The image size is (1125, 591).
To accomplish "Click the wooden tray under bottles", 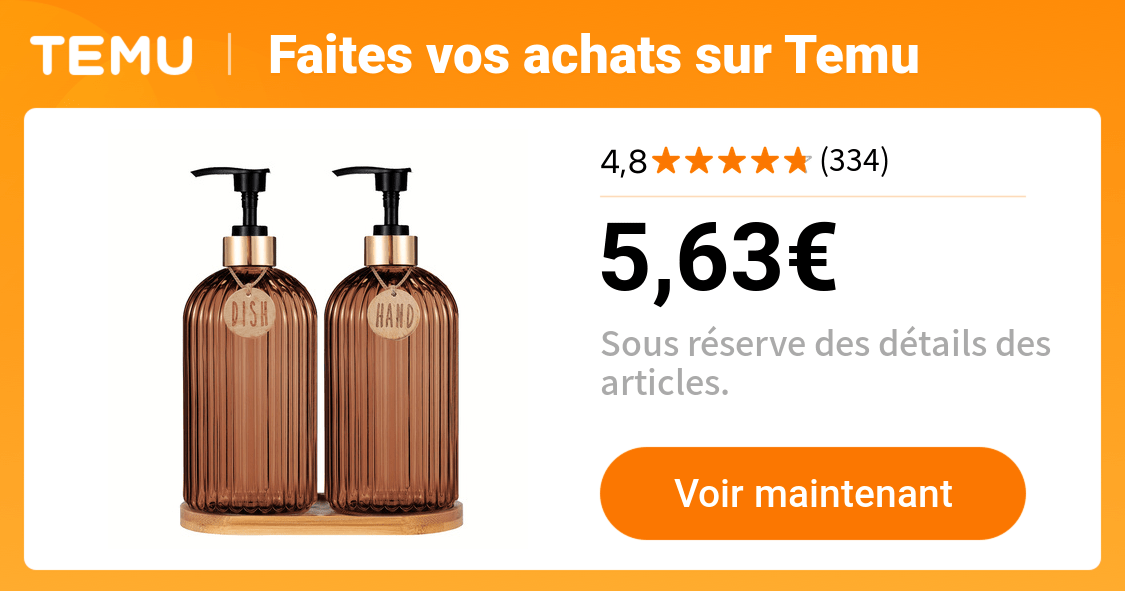I will [x=321, y=518].
